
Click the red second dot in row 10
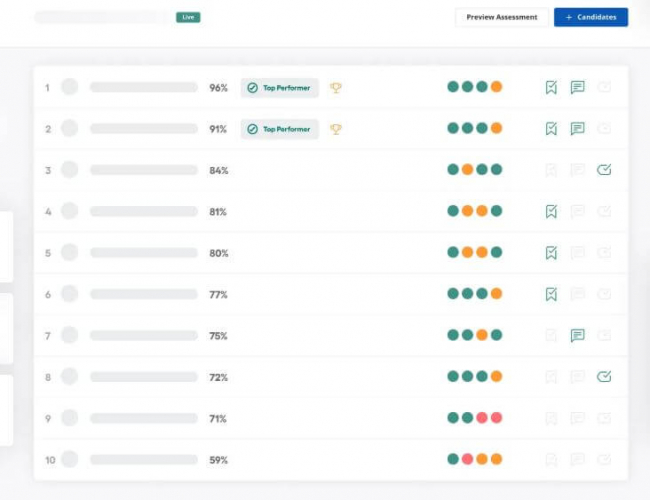pyautogui.click(x=467, y=459)
